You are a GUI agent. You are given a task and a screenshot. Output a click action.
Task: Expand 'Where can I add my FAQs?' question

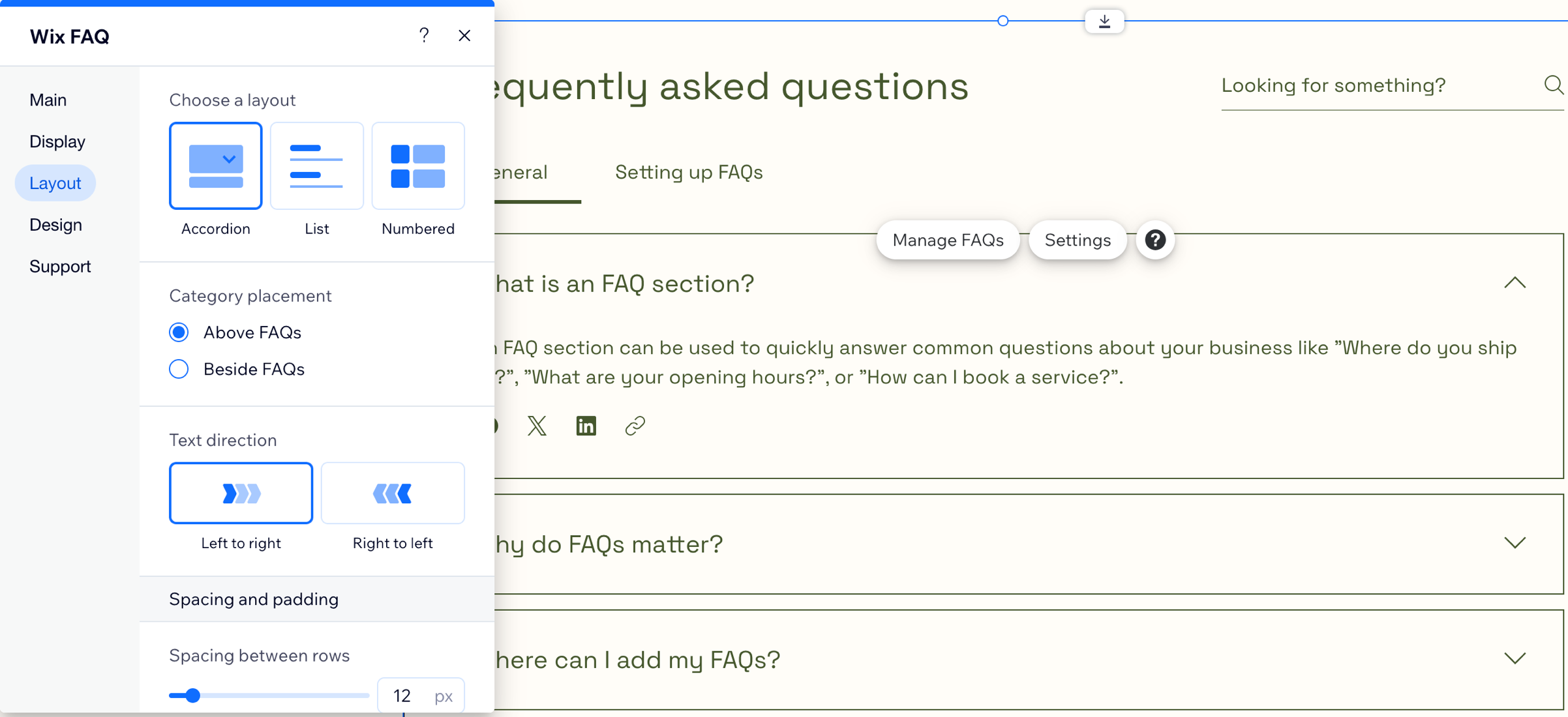pos(1515,658)
